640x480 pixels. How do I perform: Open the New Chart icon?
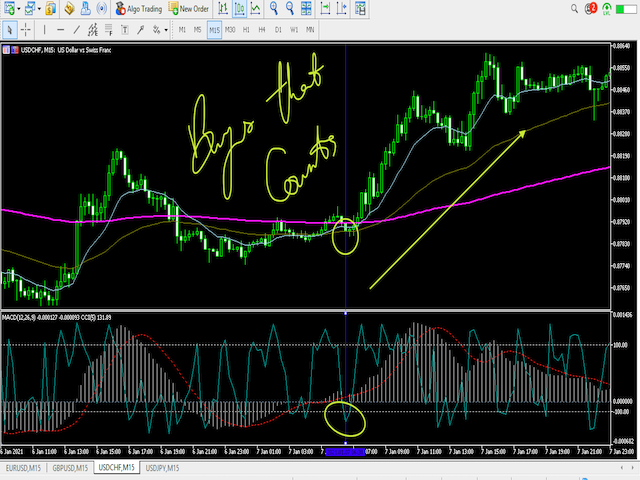[x=9, y=8]
